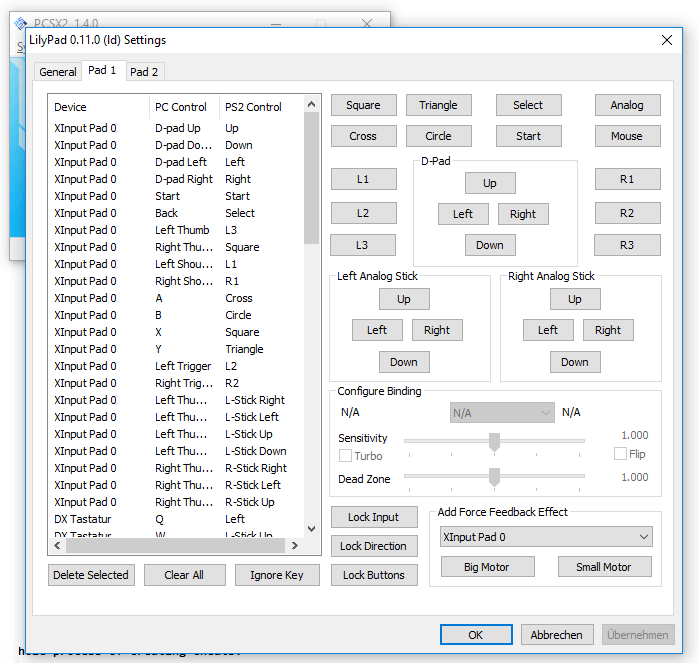Bind the Mouse button

[627, 136]
